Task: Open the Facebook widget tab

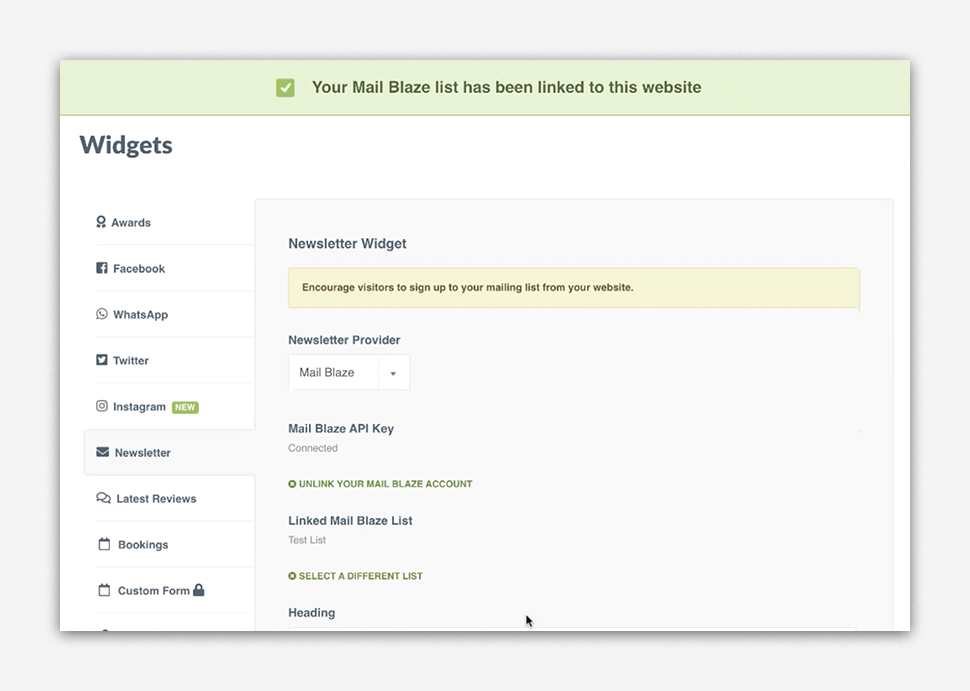Action: (139, 268)
